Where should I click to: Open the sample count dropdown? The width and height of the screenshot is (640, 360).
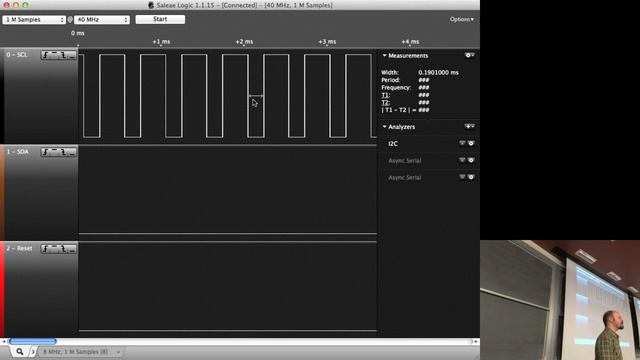point(34,20)
